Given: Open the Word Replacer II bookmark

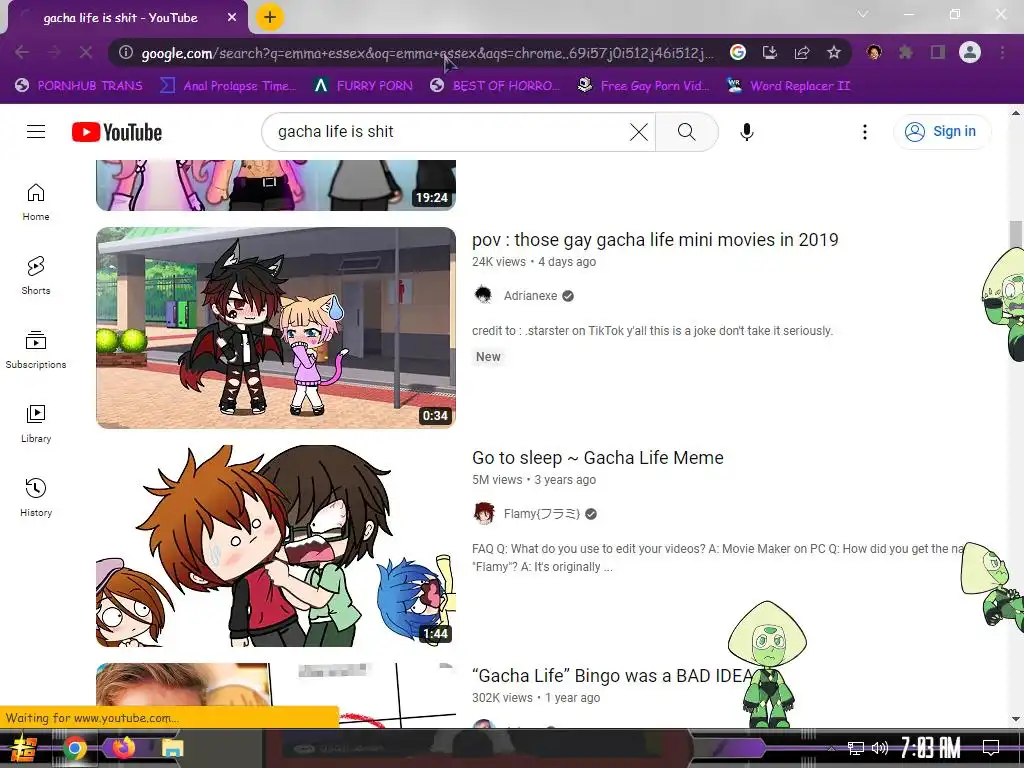Looking at the screenshot, I should coord(788,86).
